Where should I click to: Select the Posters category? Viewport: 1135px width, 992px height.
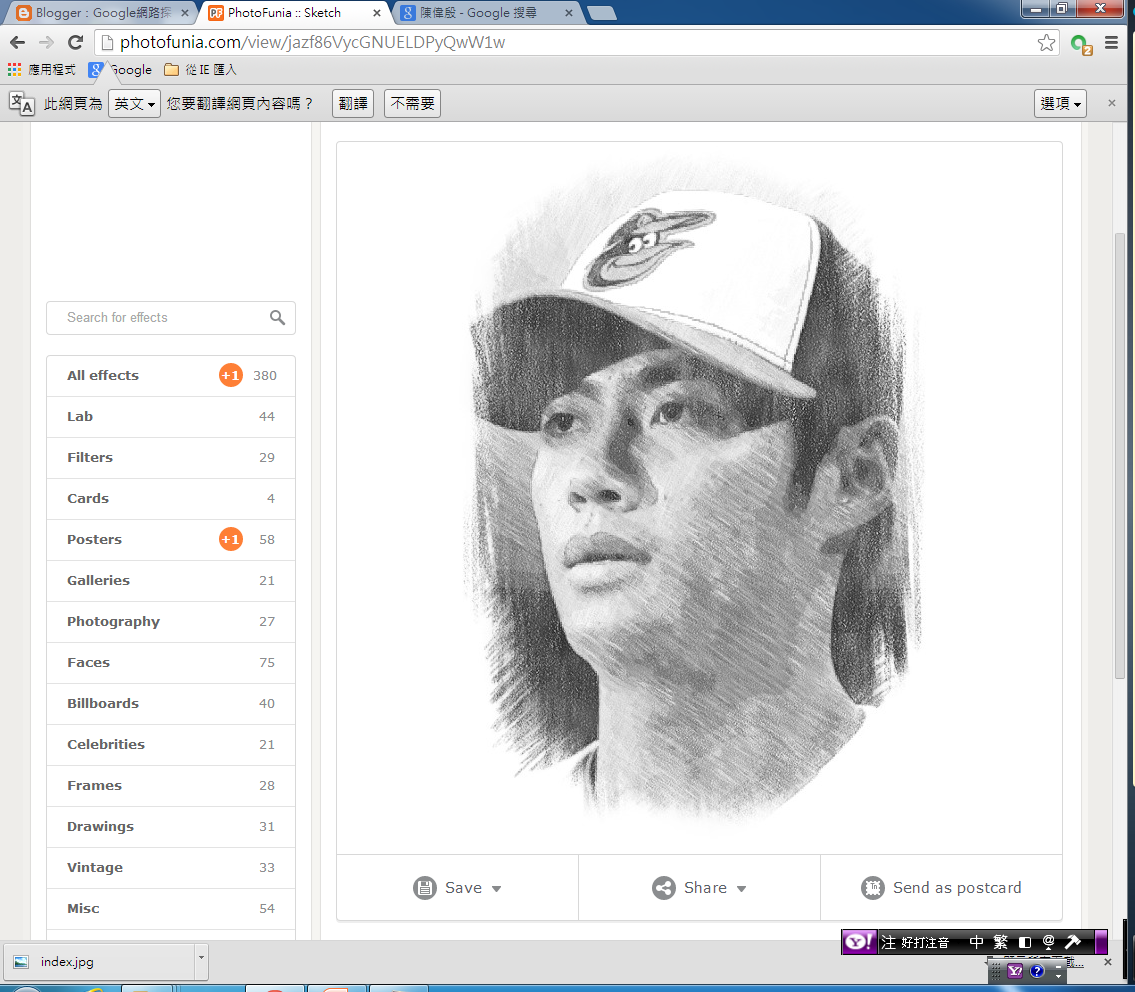[x=171, y=540]
